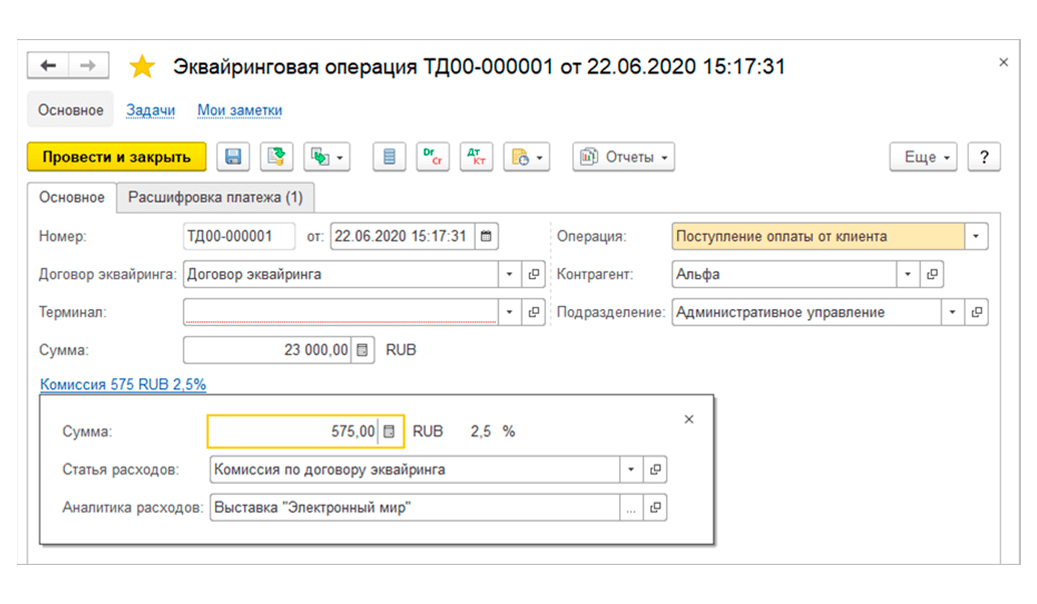Screen dimensions: 1037x604
Task: Open the Еще menu
Action: (x=923, y=157)
